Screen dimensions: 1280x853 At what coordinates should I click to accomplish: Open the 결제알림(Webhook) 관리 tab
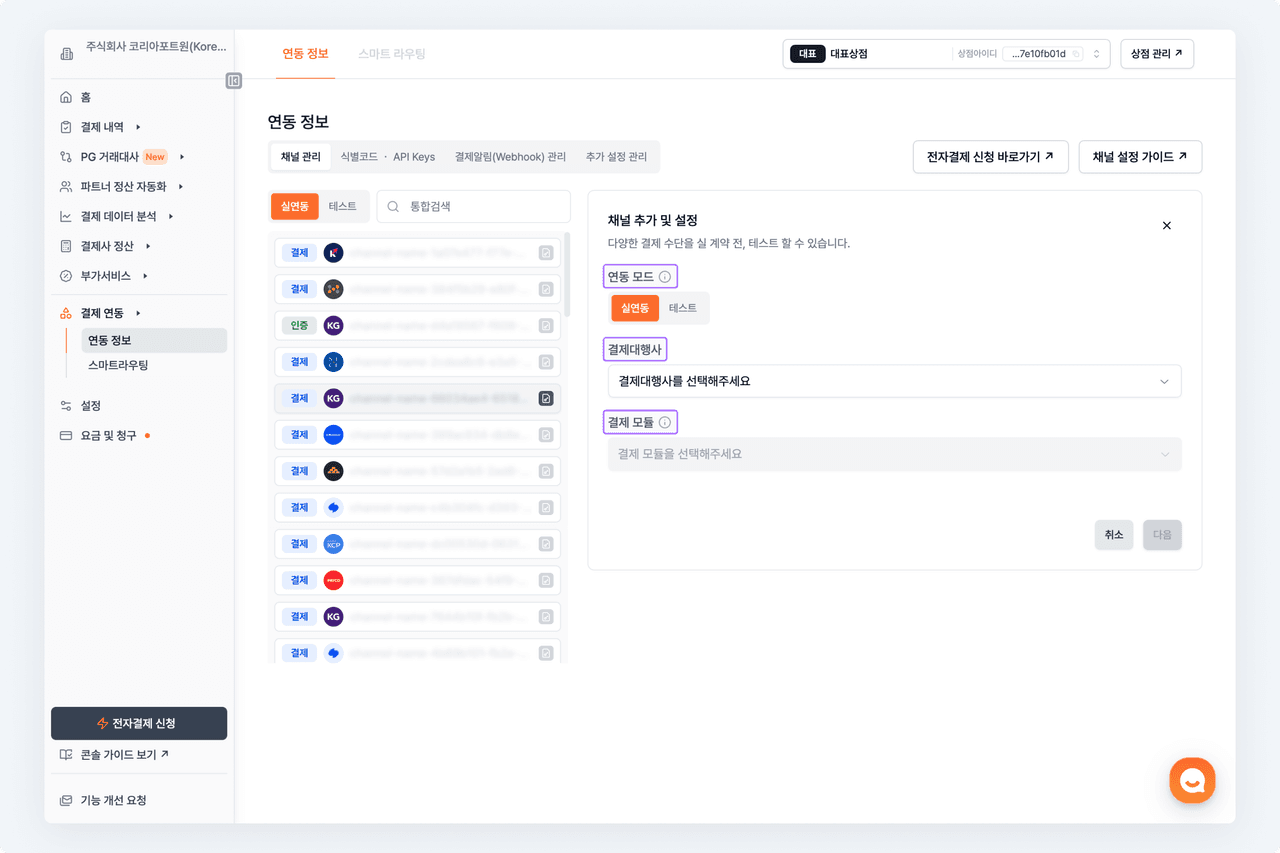click(510, 157)
